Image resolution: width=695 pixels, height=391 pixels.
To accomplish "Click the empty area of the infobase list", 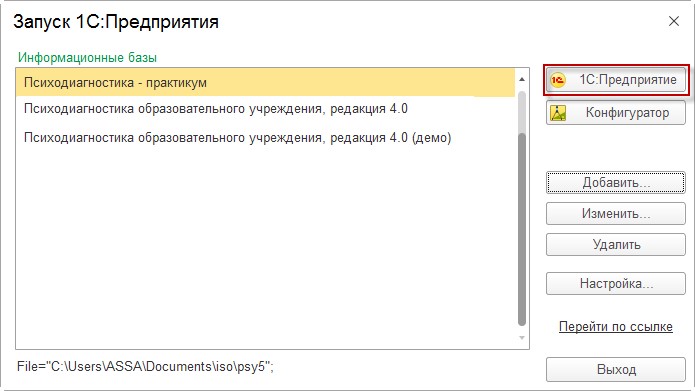I will [x=265, y=248].
